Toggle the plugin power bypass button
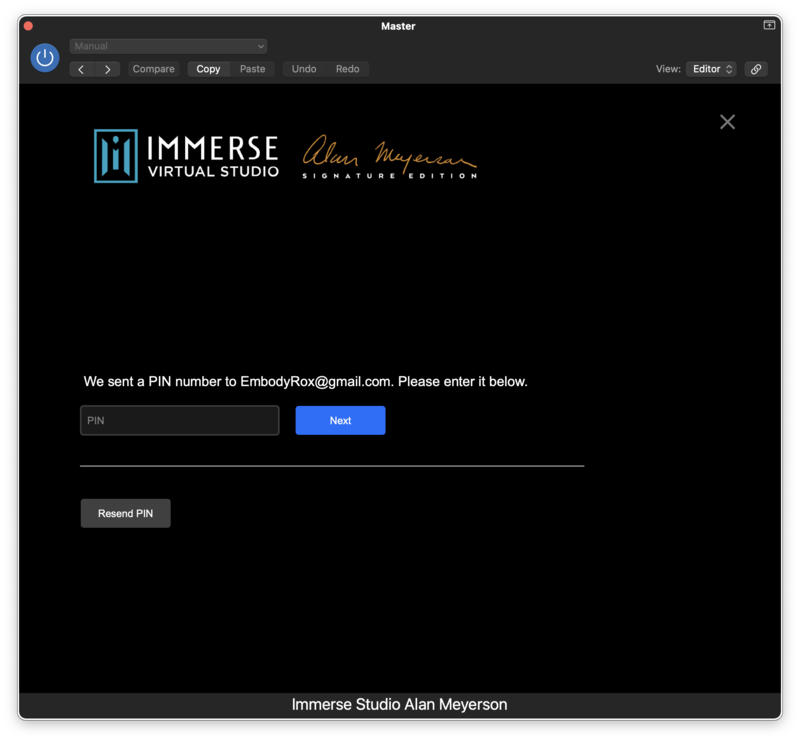 coord(44,58)
